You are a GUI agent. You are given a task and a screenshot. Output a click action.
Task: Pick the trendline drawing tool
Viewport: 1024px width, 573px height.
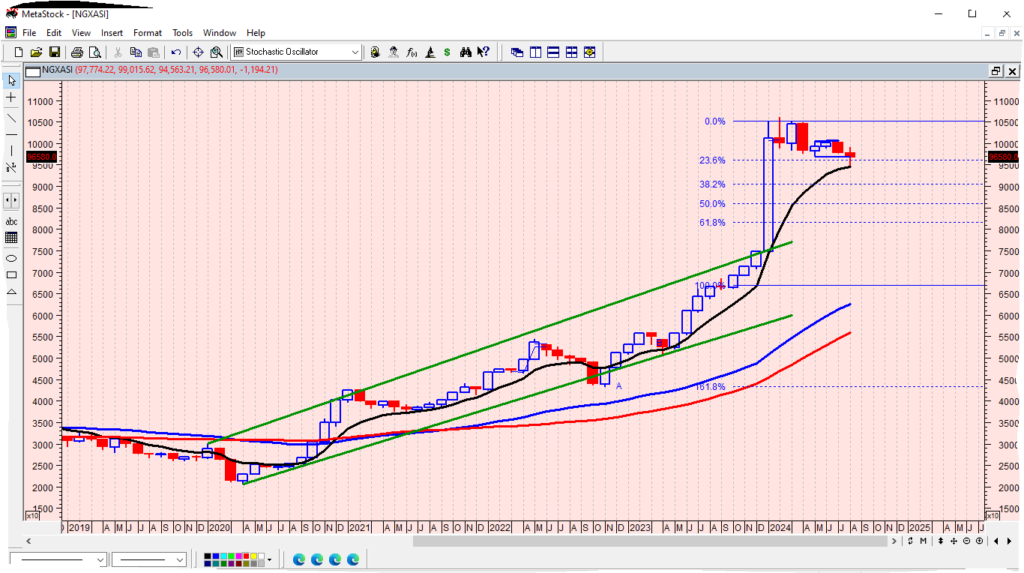11,116
